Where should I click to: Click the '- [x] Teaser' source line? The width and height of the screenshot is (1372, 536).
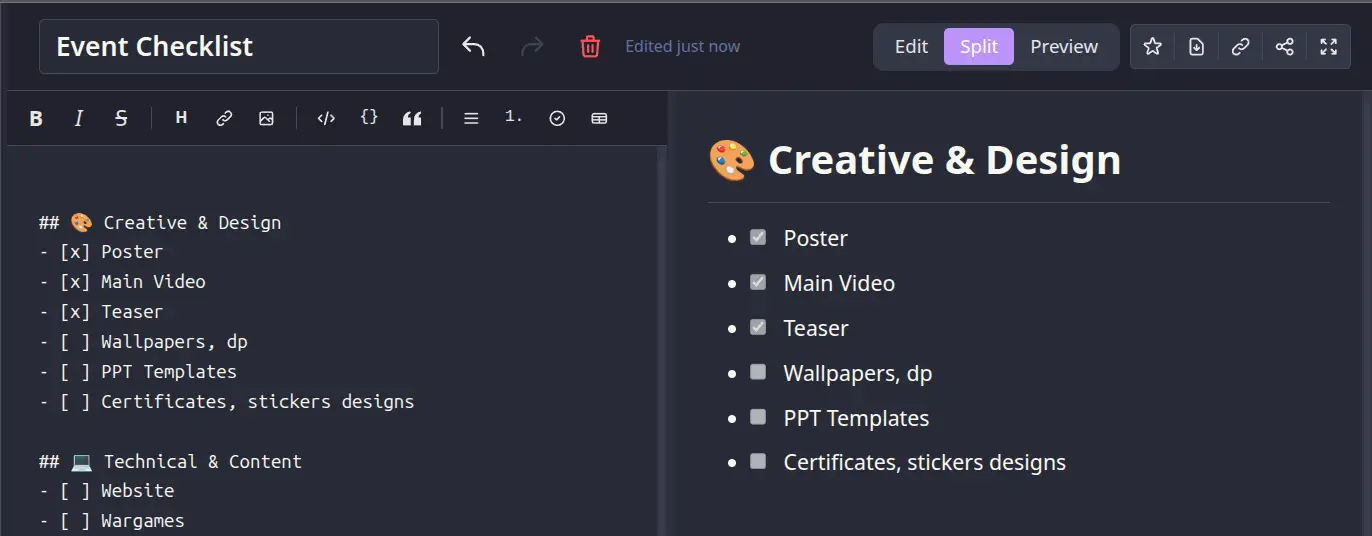click(101, 312)
